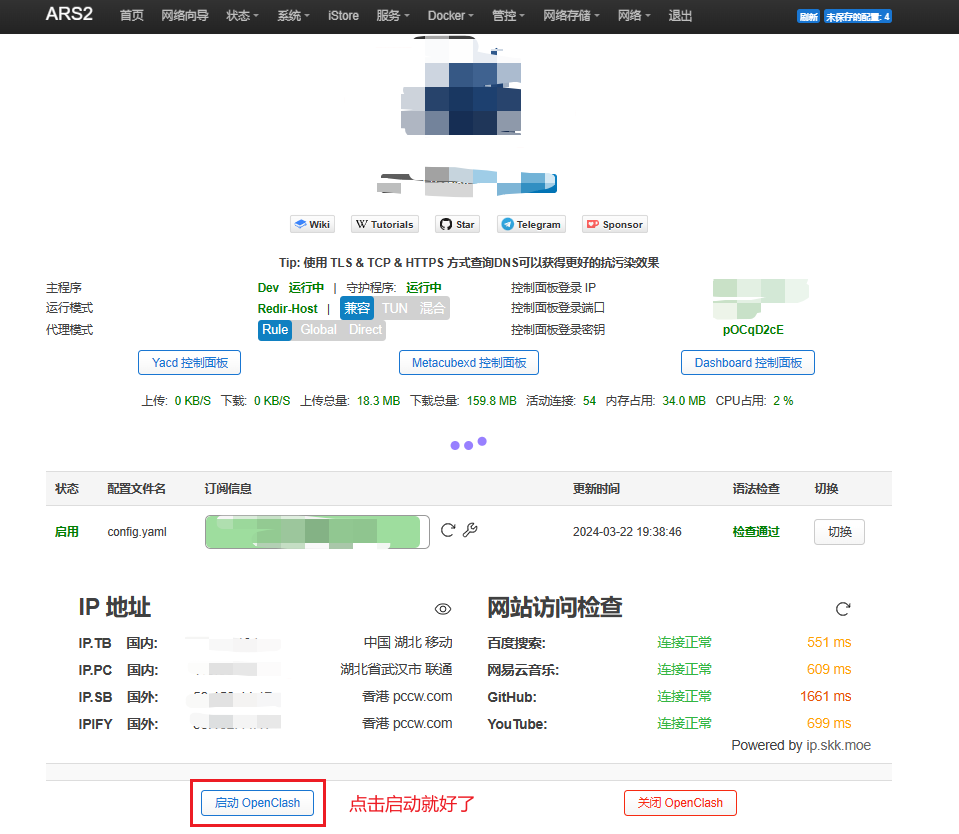This screenshot has height=834, width=959.
Task: Expand the 网络存储 menu
Action: [x=571, y=16]
